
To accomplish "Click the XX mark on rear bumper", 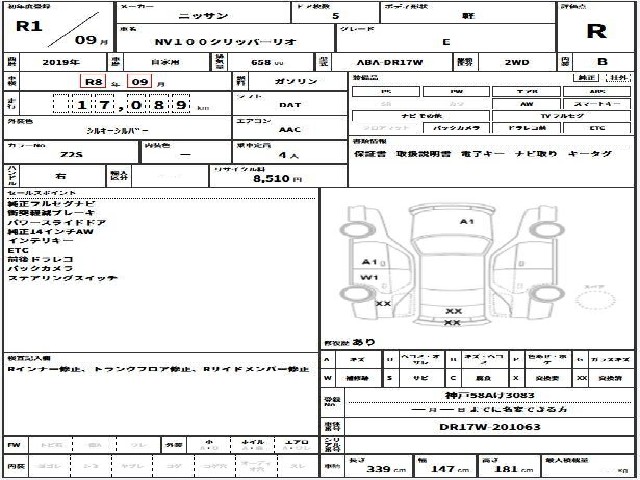I will [x=453, y=322].
